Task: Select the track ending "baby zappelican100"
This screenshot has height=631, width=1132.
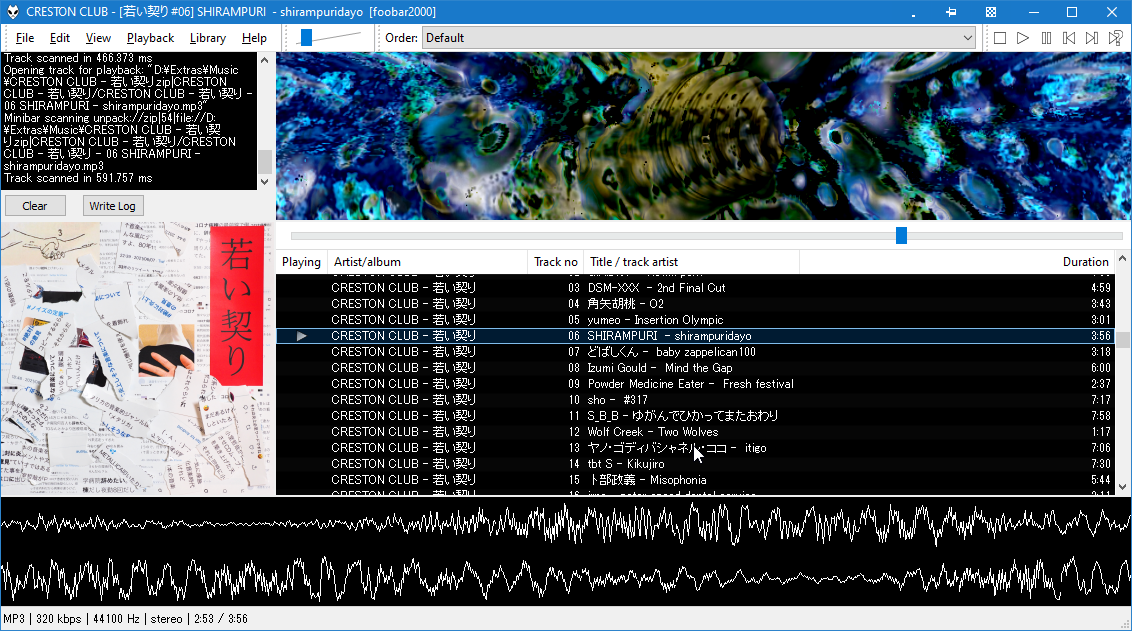Action: 695,352
